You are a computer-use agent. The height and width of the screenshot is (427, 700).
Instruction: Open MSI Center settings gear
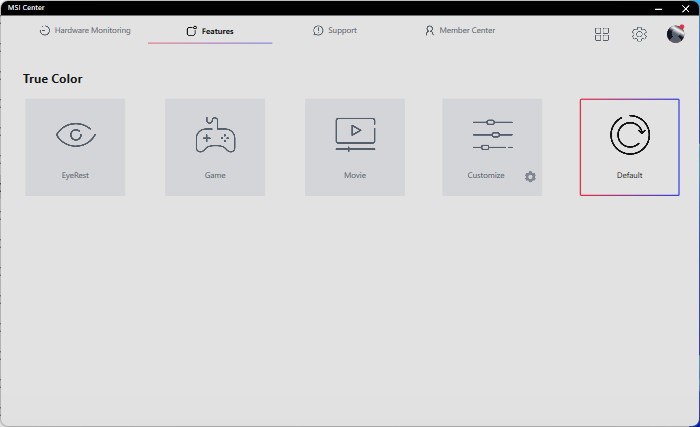(x=639, y=34)
